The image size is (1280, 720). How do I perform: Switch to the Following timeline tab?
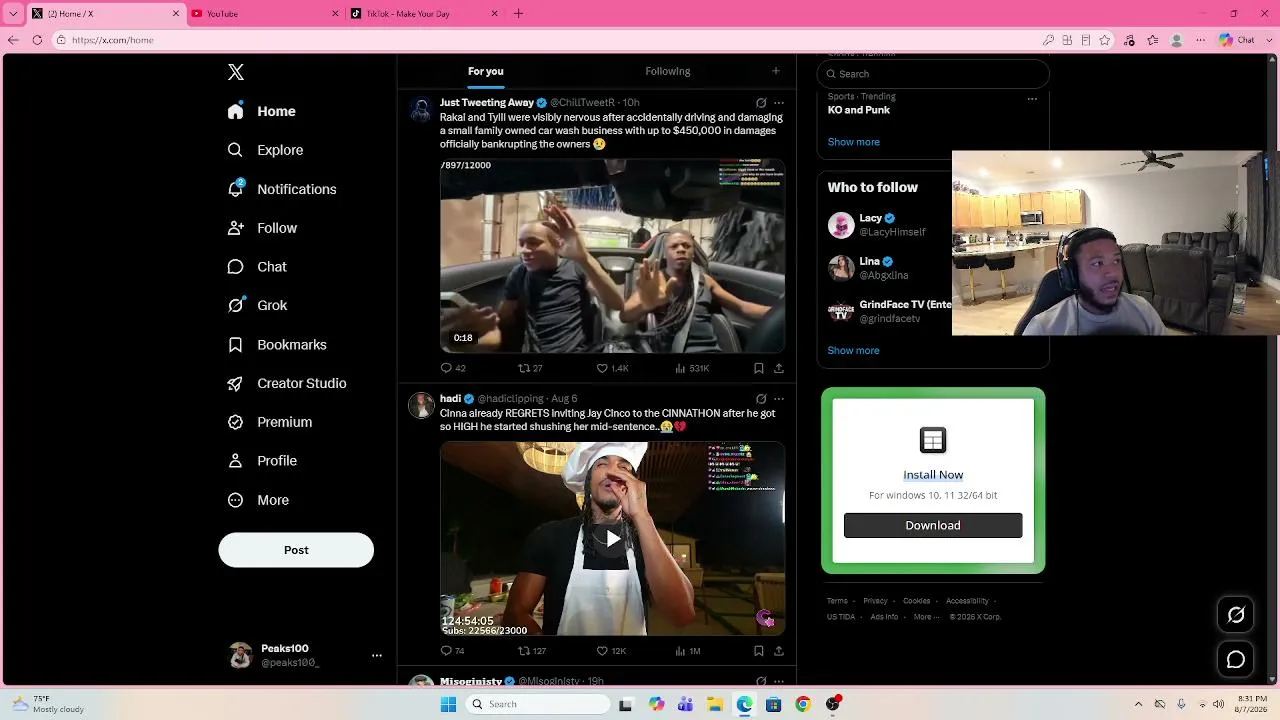tap(668, 71)
